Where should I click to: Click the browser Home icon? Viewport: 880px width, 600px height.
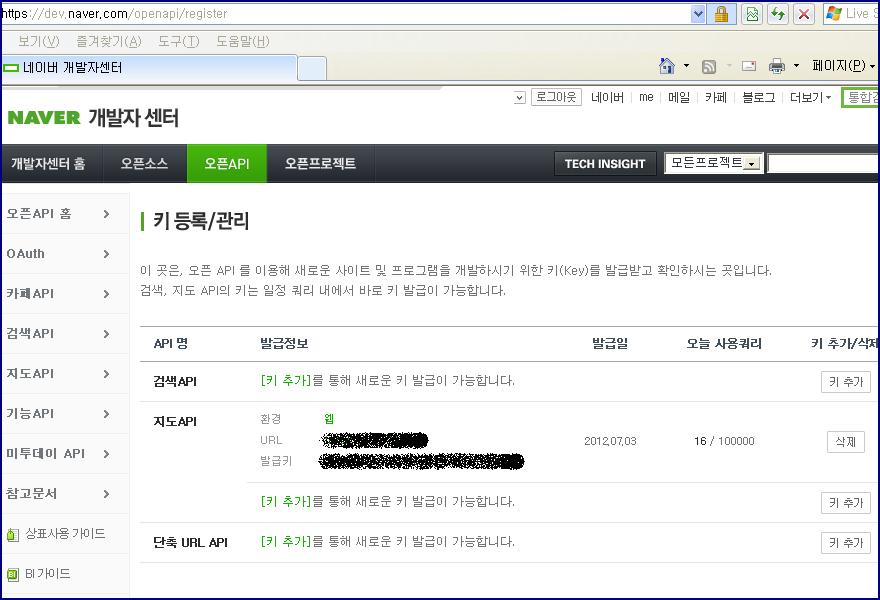[667, 66]
